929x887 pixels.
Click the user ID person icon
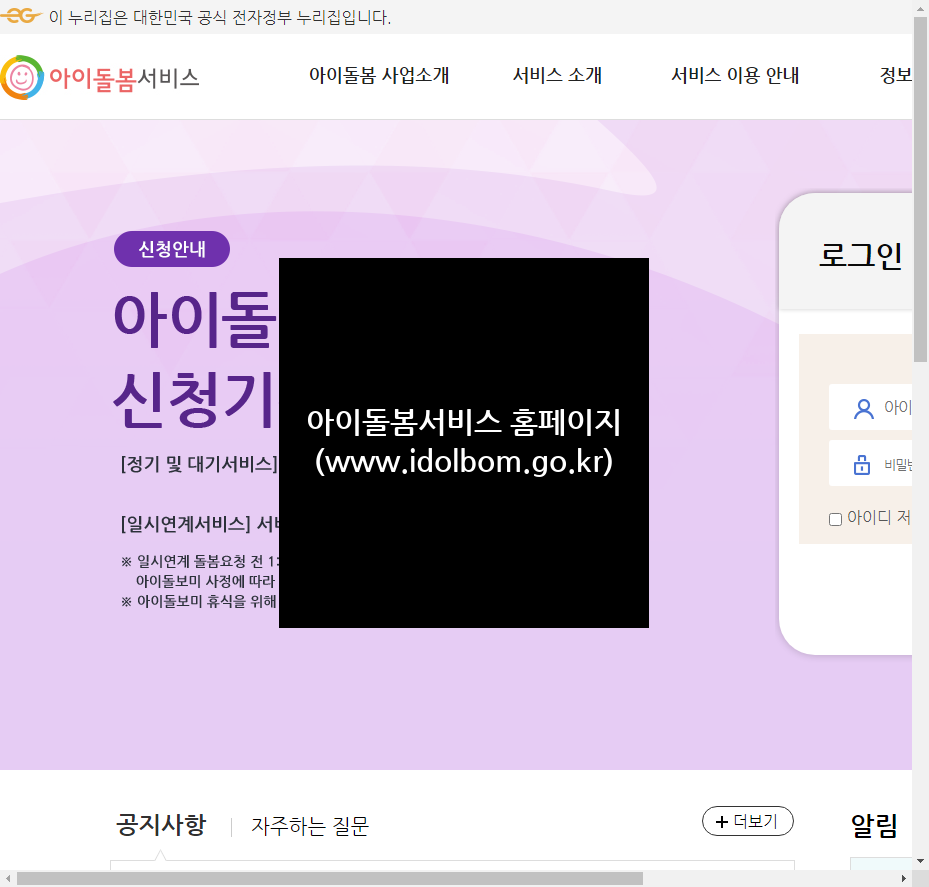coord(863,408)
